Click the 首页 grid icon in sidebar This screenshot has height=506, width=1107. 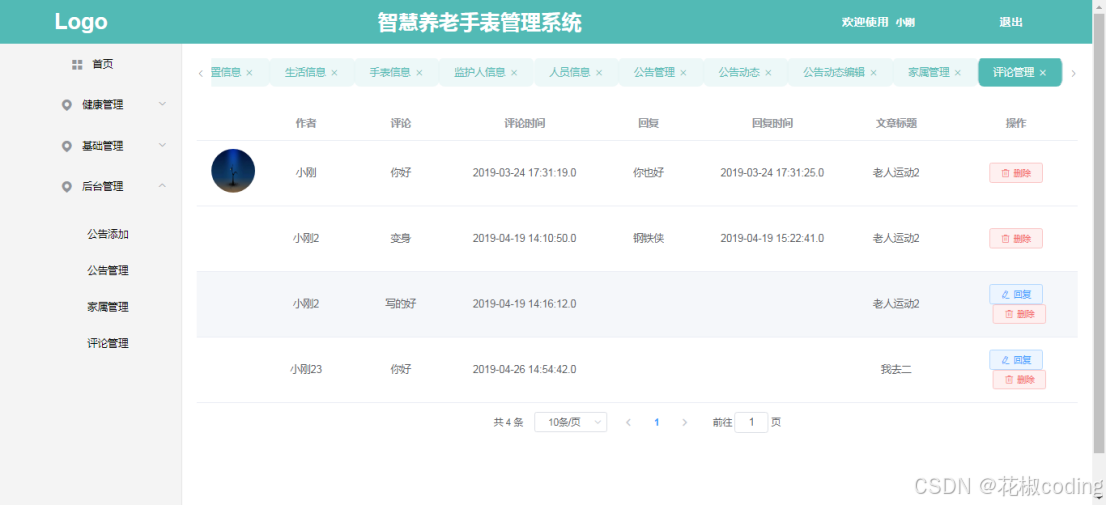coord(78,64)
